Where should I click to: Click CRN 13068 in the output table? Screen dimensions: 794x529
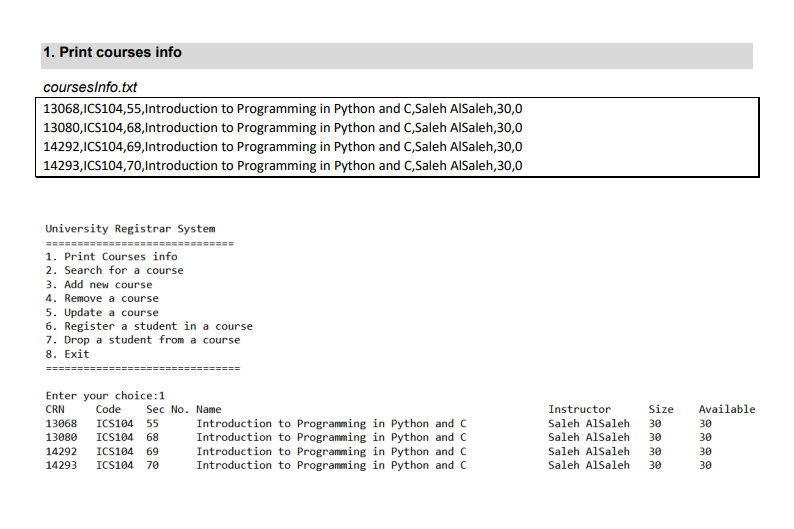61,423
